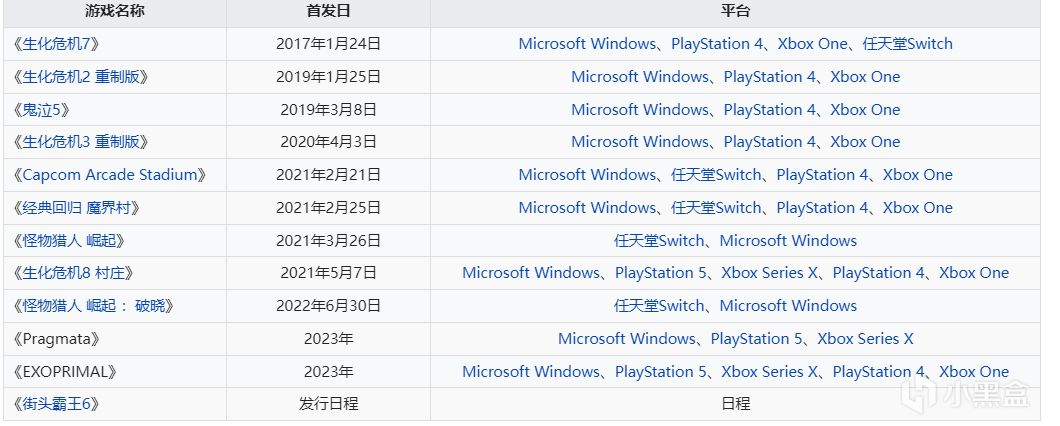Image resolution: width=1060 pixels, height=426 pixels.
Task: Click the 首发日 column header
Action: (x=328, y=12)
